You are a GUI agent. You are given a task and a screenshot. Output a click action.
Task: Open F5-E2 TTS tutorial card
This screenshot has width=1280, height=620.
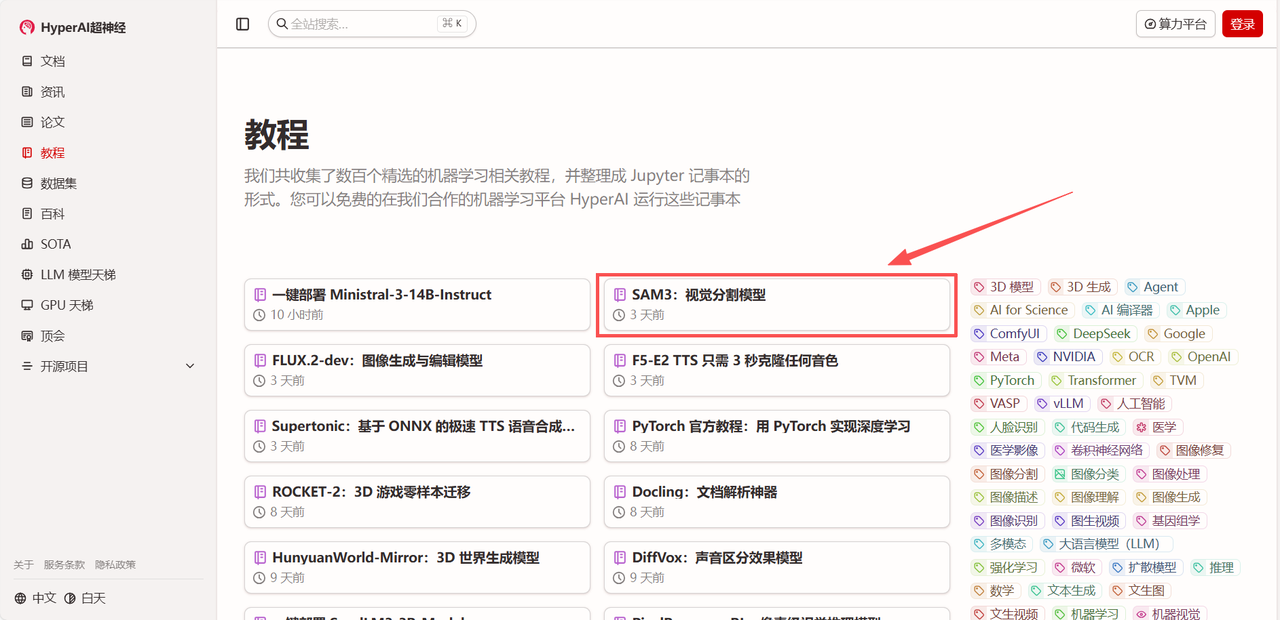777,370
